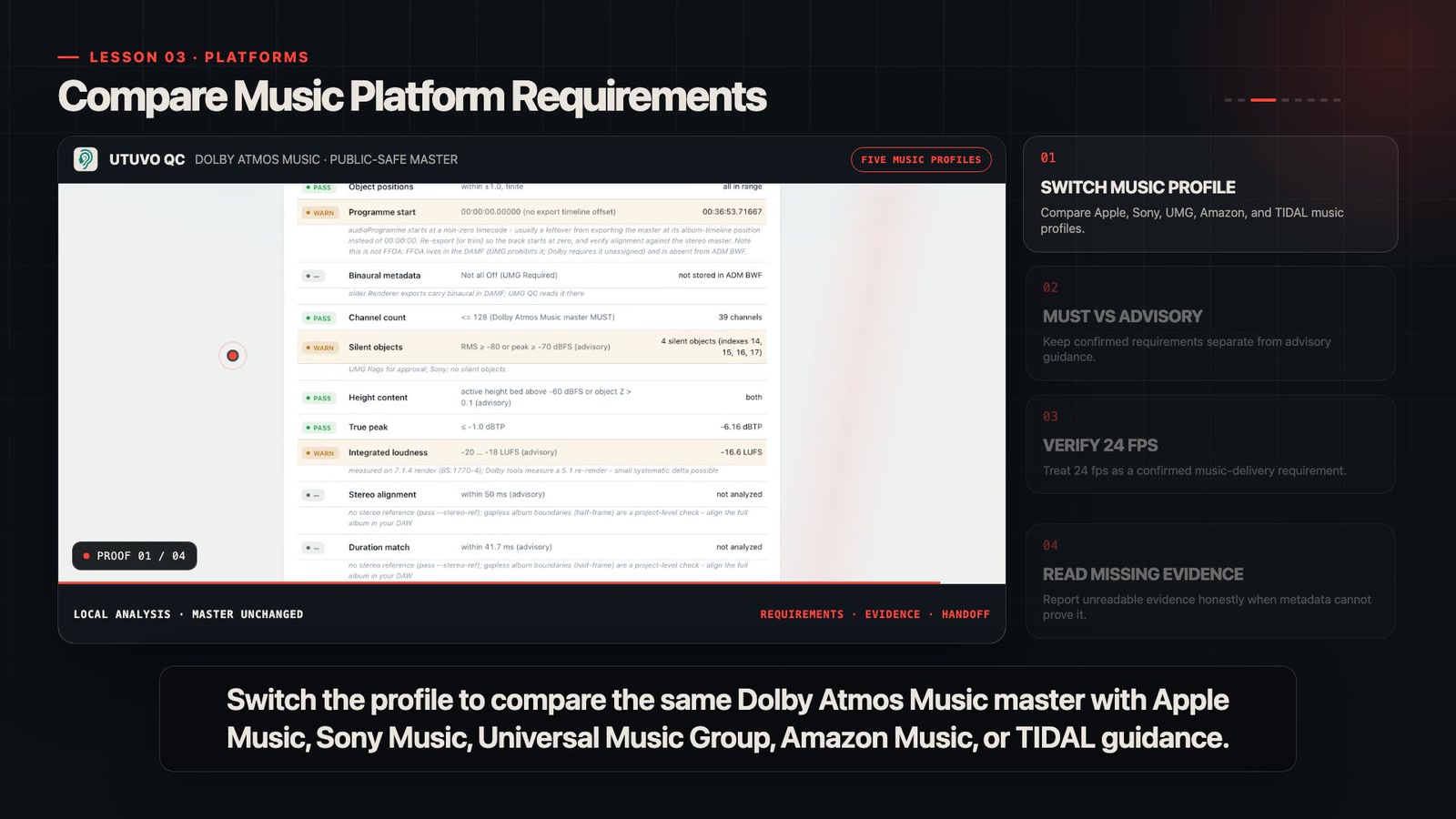Click the 'Compare Music Platform Requirements' title
Viewport: 1456px width, 819px height.
[x=412, y=97]
